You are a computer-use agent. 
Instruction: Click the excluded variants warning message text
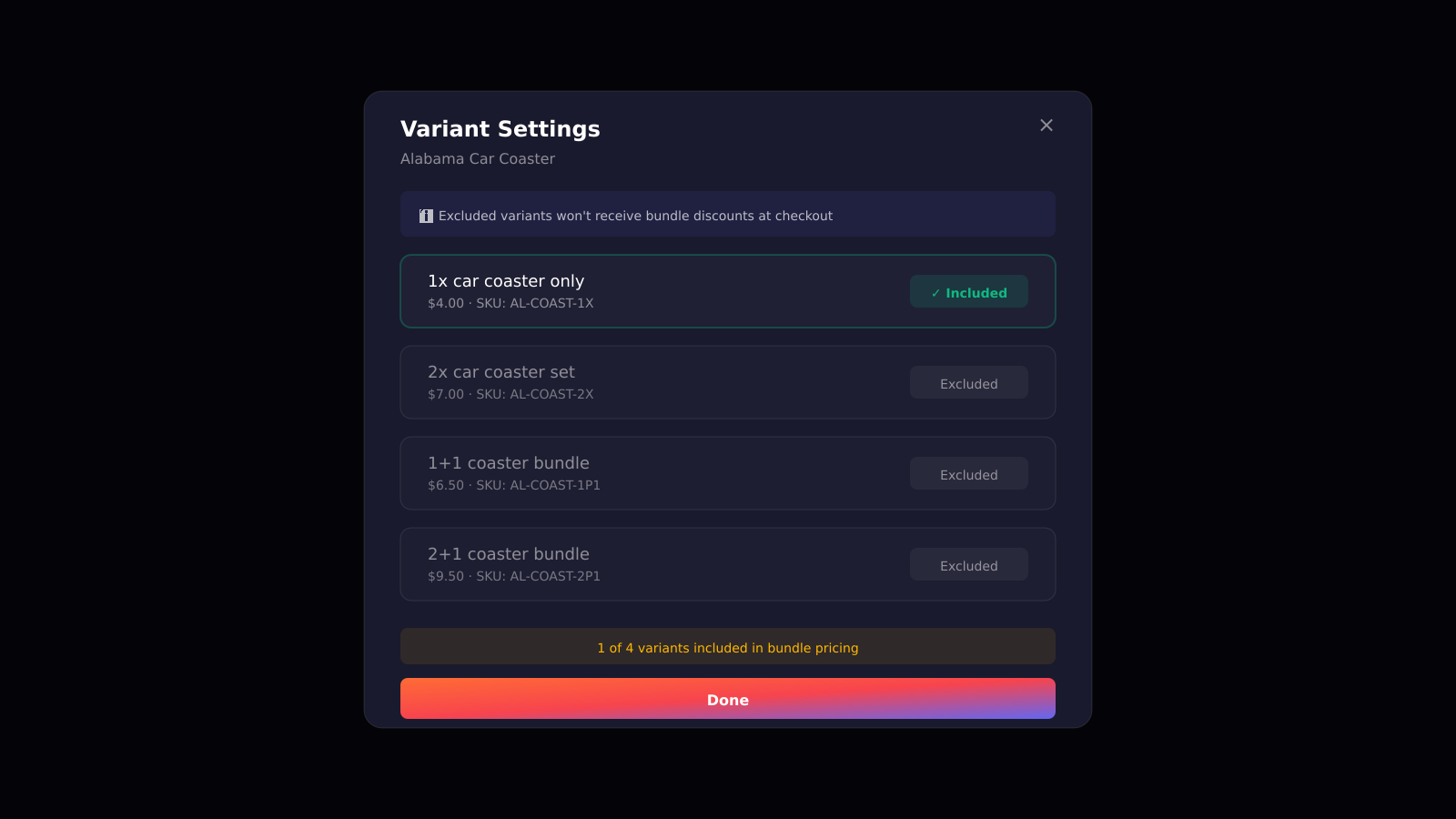click(635, 216)
